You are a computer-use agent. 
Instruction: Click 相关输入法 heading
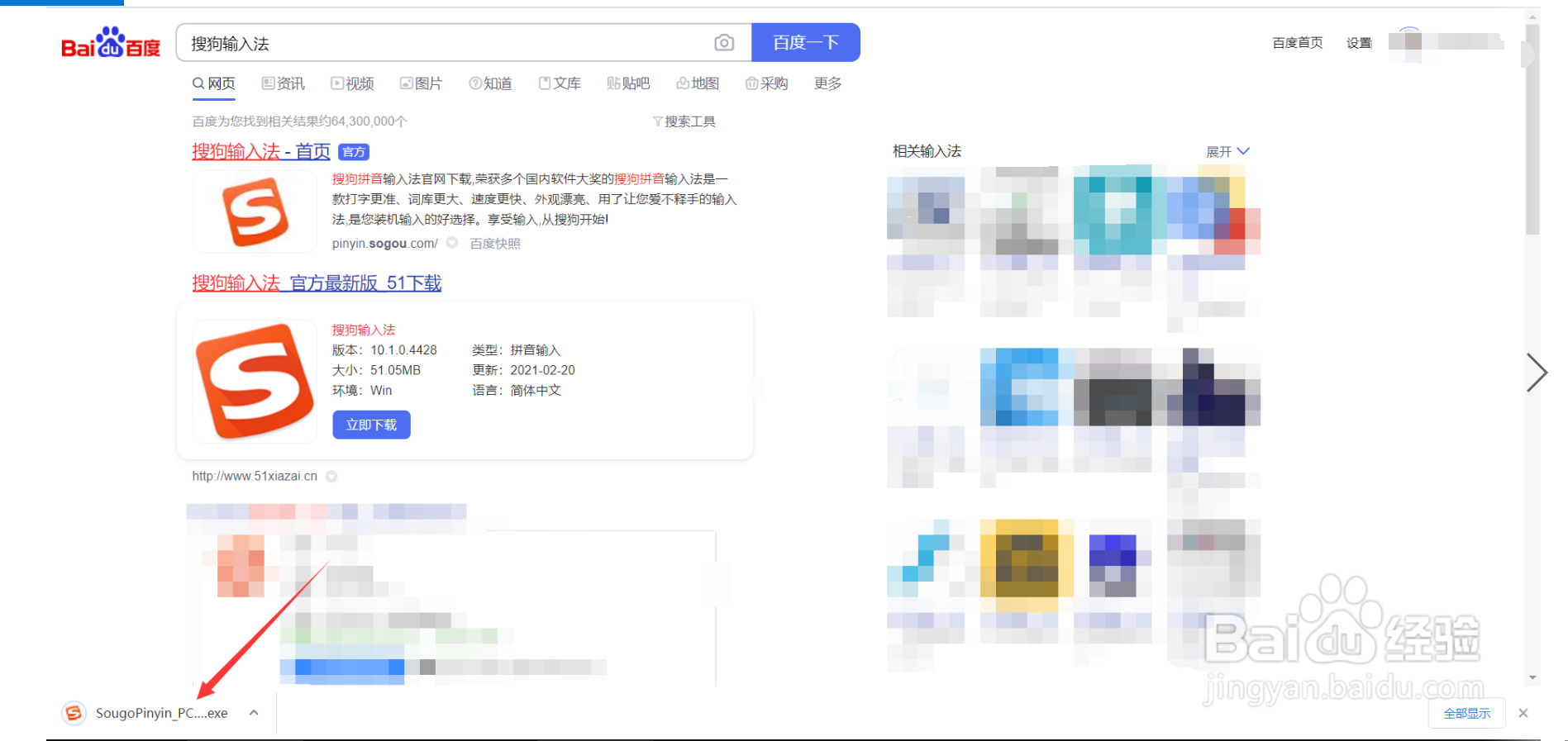[927, 151]
